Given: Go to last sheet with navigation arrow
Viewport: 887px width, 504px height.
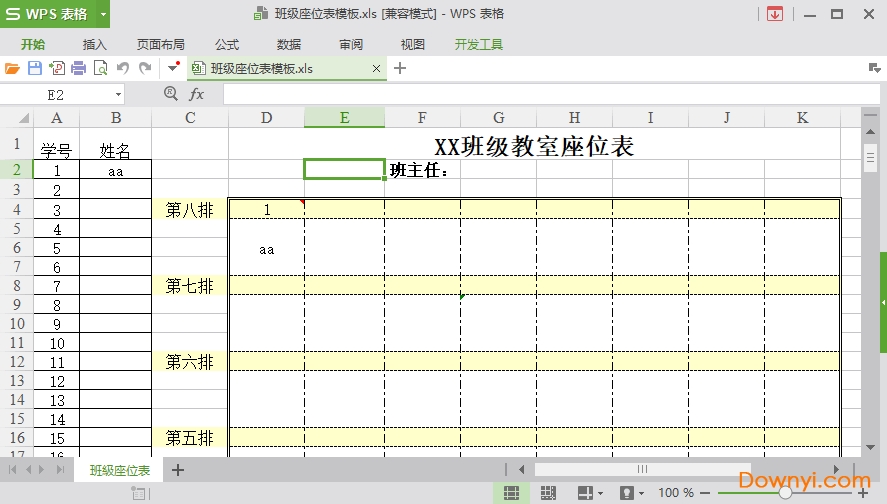Looking at the screenshot, I should 60,469.
